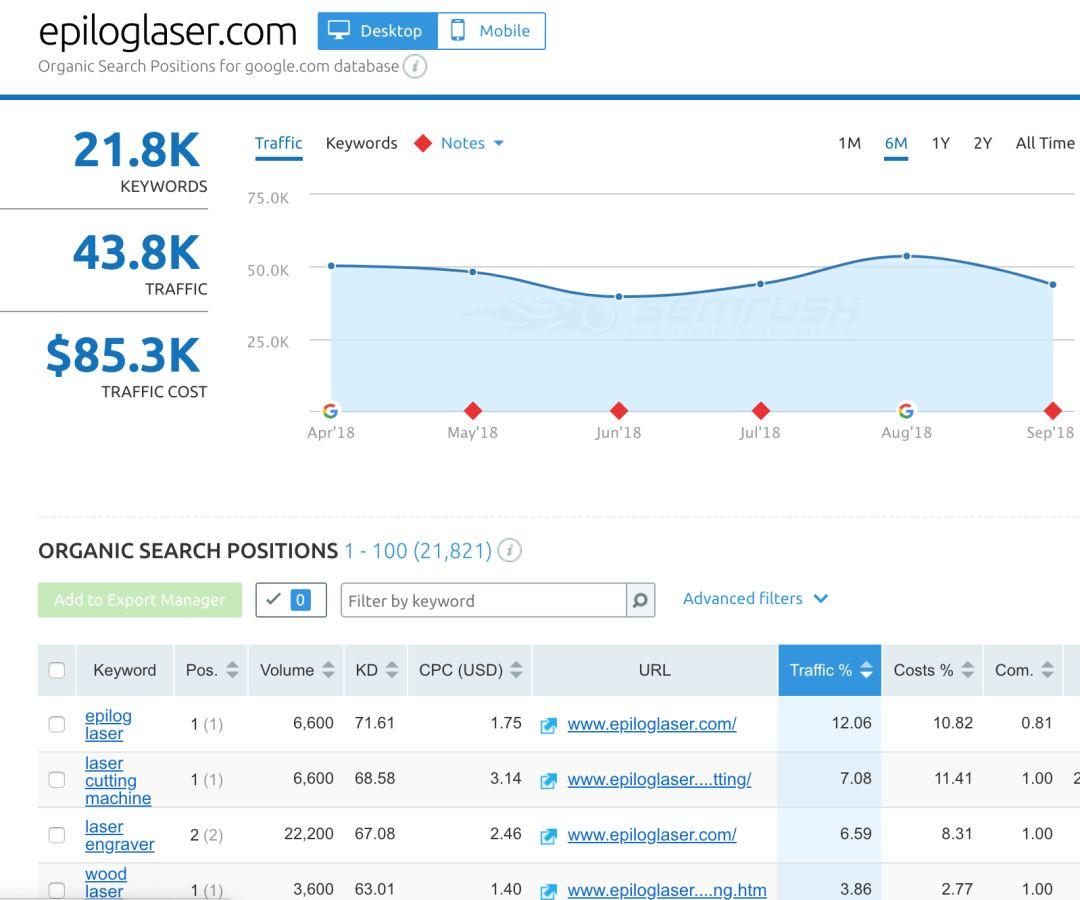Click the search magnifier in keyword filter
This screenshot has width=1080, height=900.
(x=640, y=600)
